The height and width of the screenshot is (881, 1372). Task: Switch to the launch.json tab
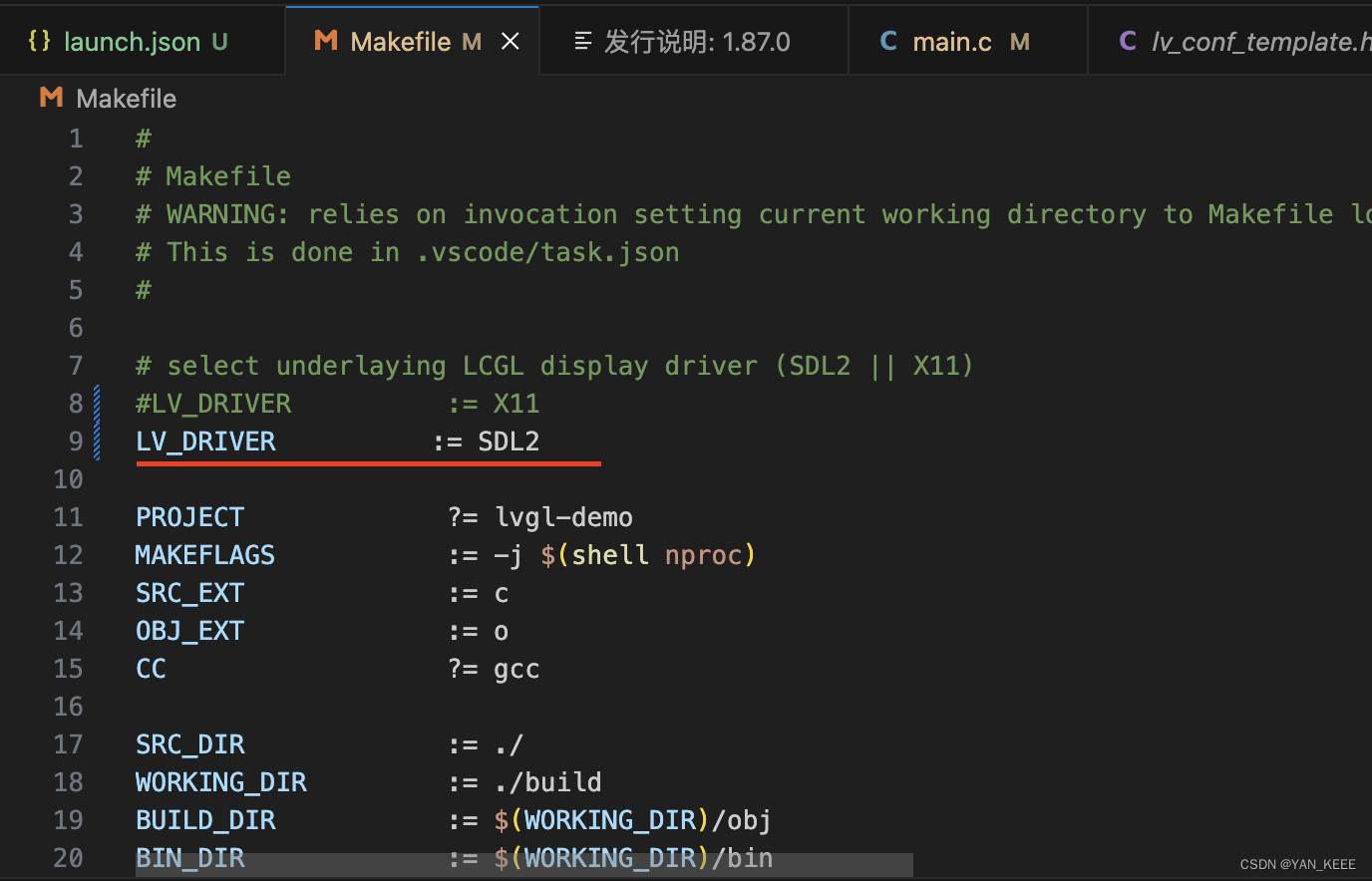point(142,41)
